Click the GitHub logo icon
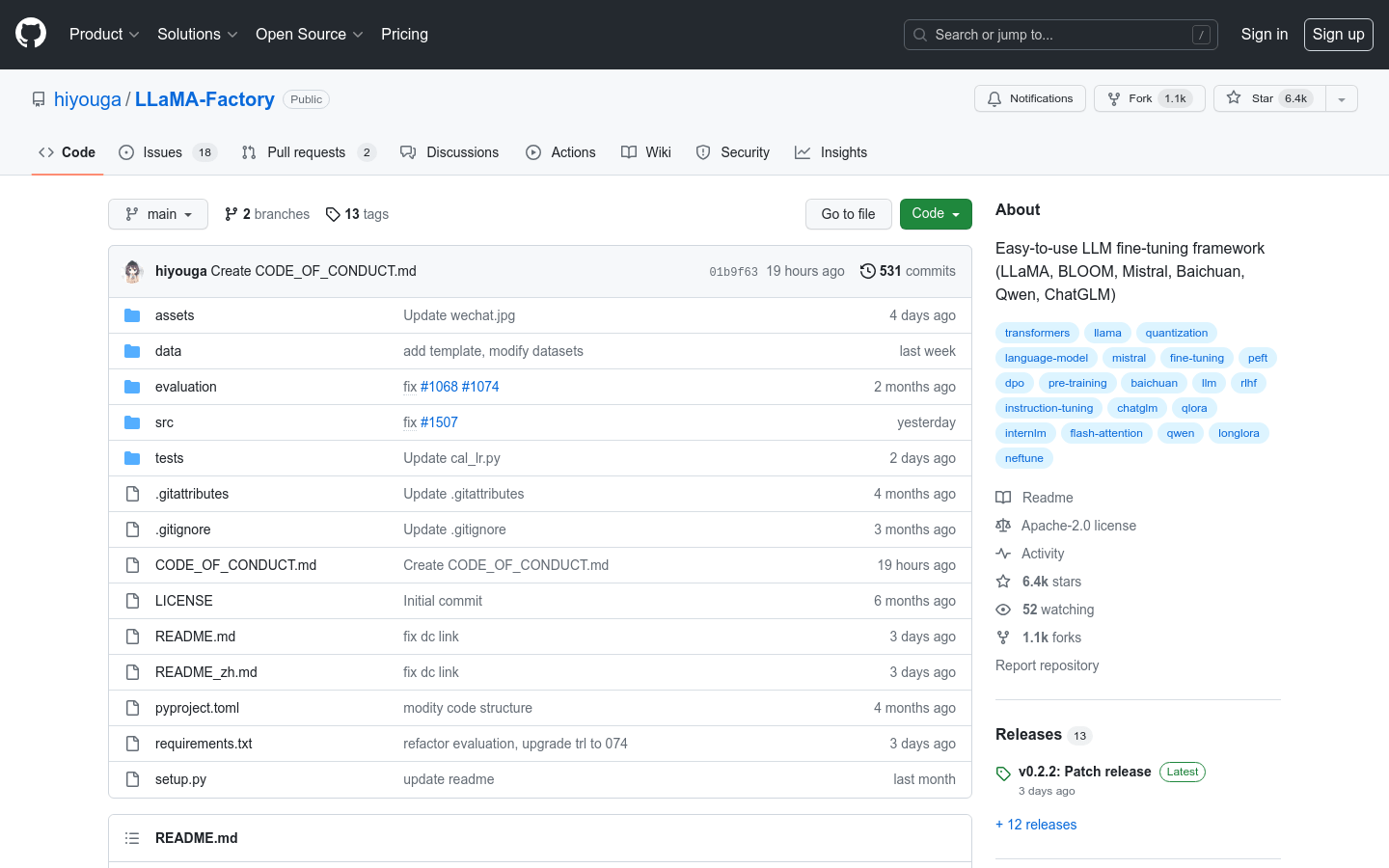Viewport: 1389px width, 868px height. pos(31,34)
